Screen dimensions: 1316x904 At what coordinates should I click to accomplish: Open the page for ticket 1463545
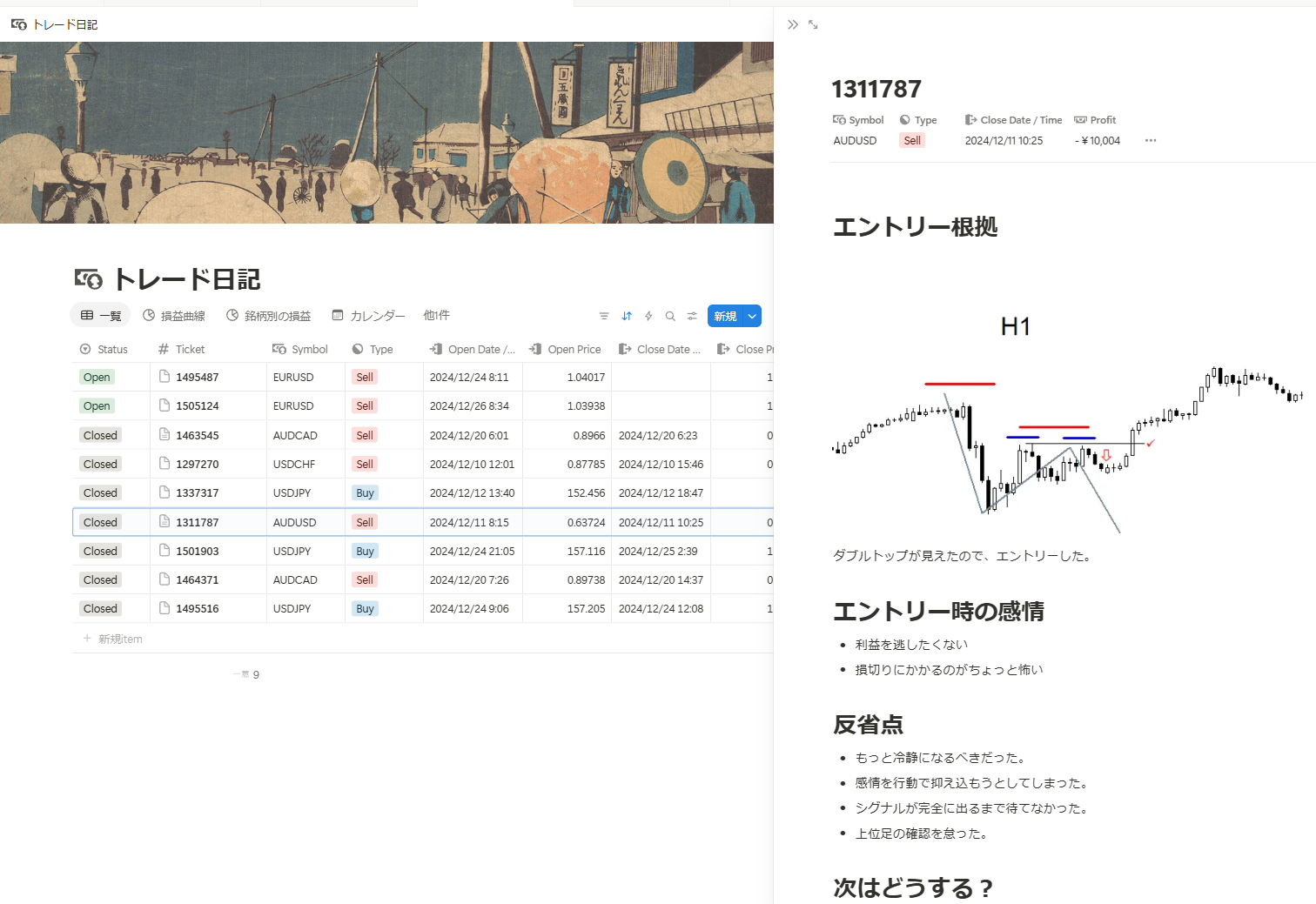198,435
